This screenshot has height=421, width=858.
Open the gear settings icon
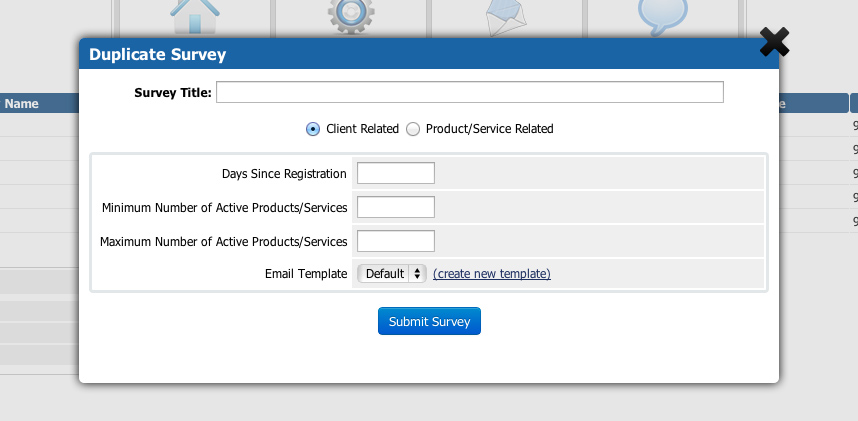pos(351,17)
